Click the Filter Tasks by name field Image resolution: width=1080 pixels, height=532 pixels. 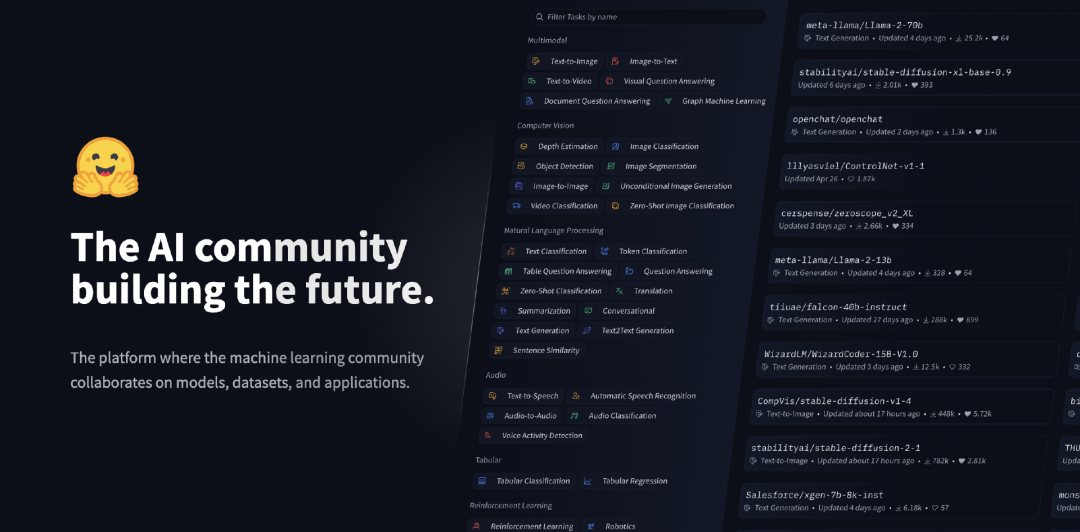648,17
